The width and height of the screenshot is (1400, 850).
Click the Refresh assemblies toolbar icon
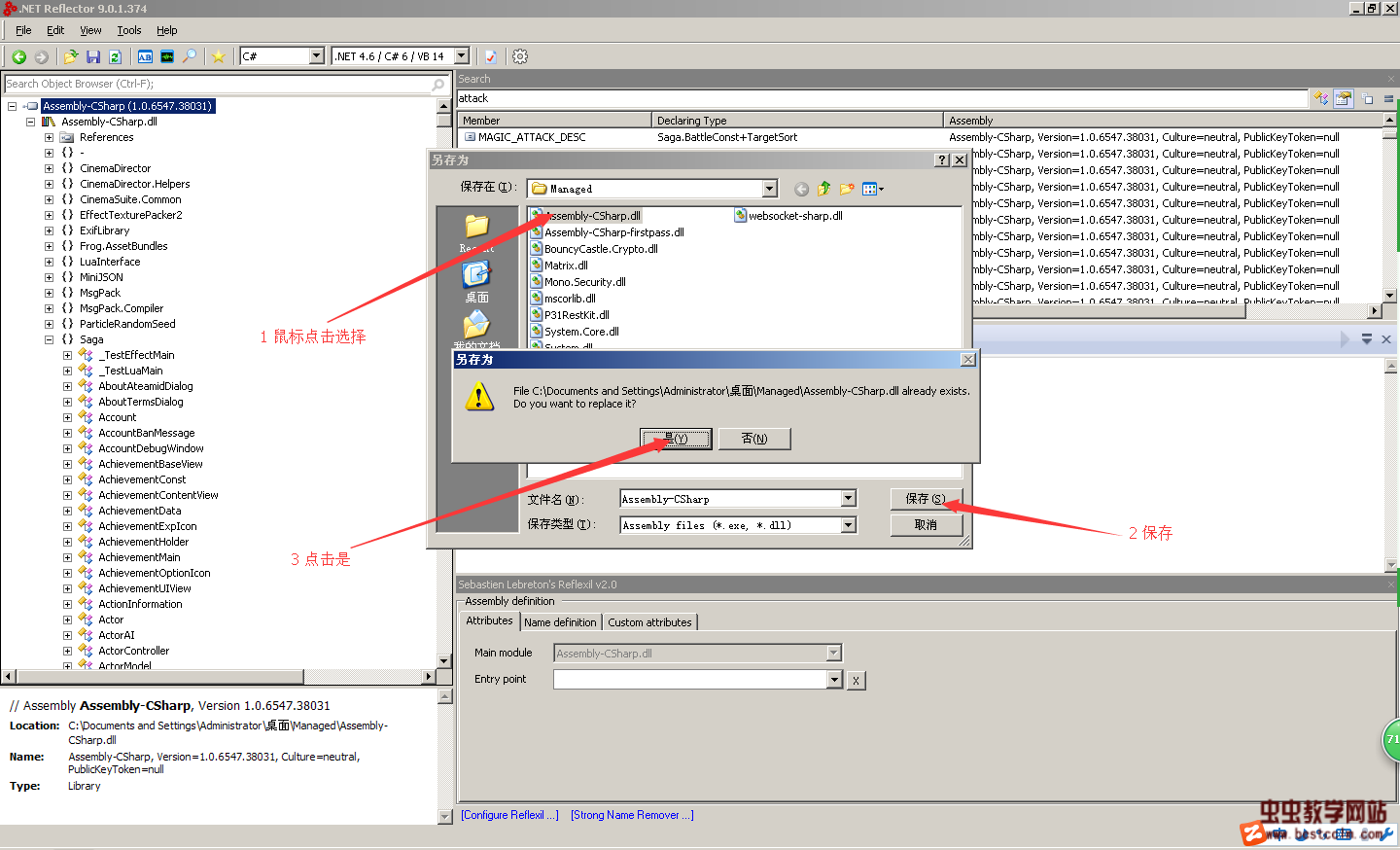pyautogui.click(x=115, y=56)
